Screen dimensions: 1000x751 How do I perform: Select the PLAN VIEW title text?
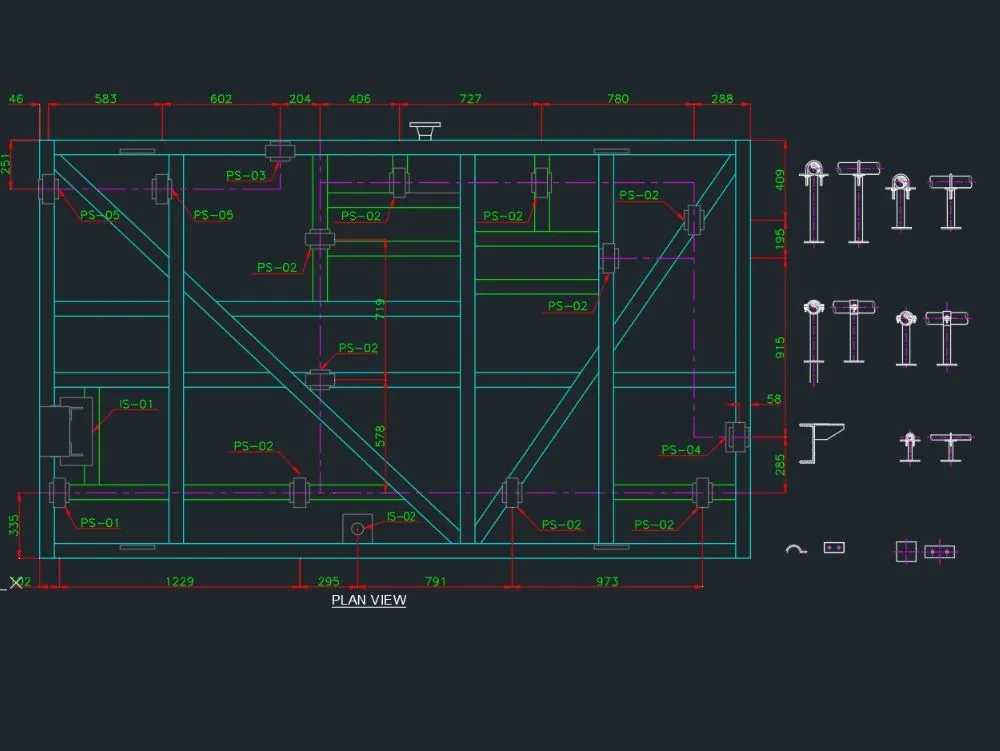pos(369,600)
